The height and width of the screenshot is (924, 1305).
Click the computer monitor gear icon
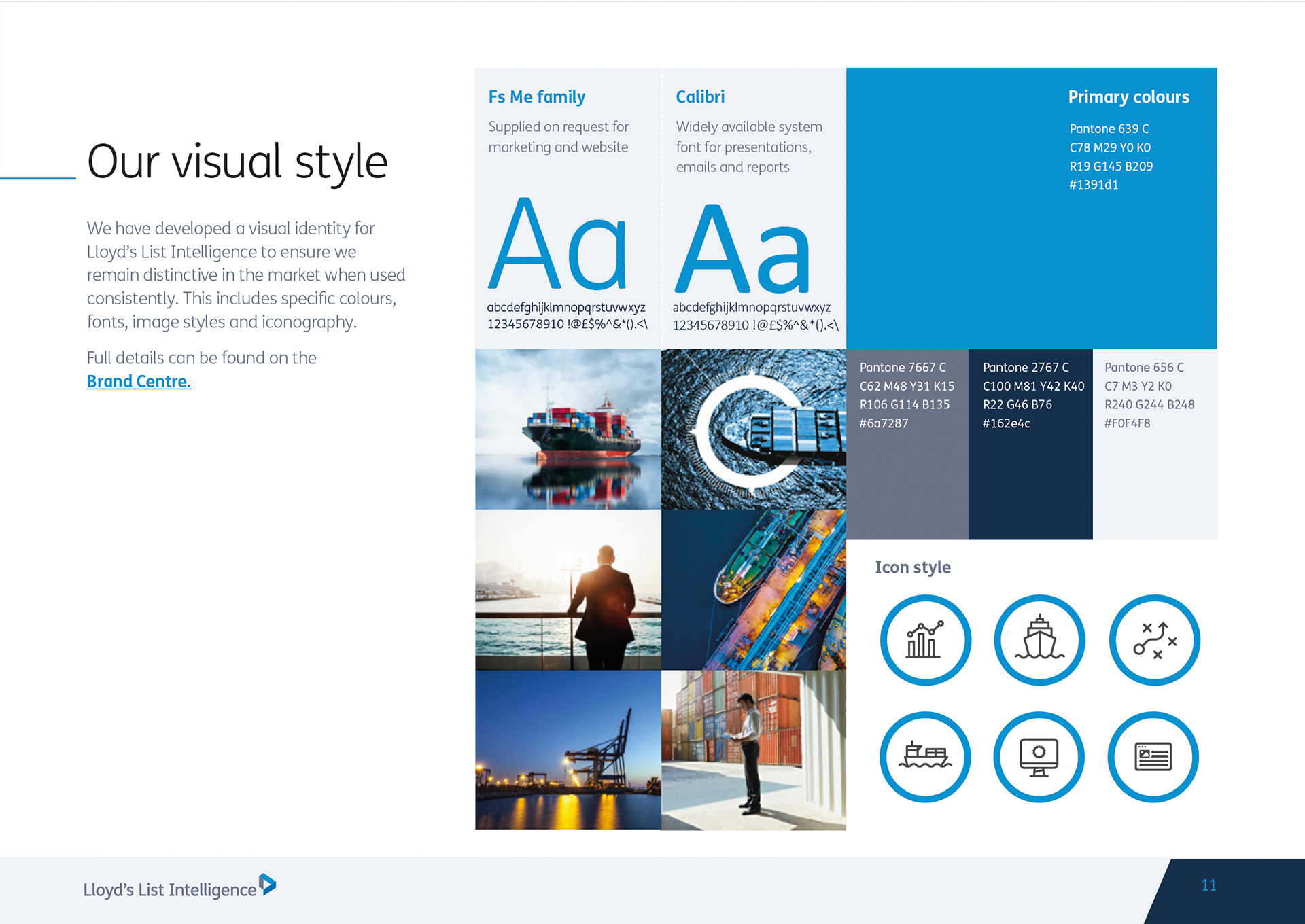(1039, 757)
